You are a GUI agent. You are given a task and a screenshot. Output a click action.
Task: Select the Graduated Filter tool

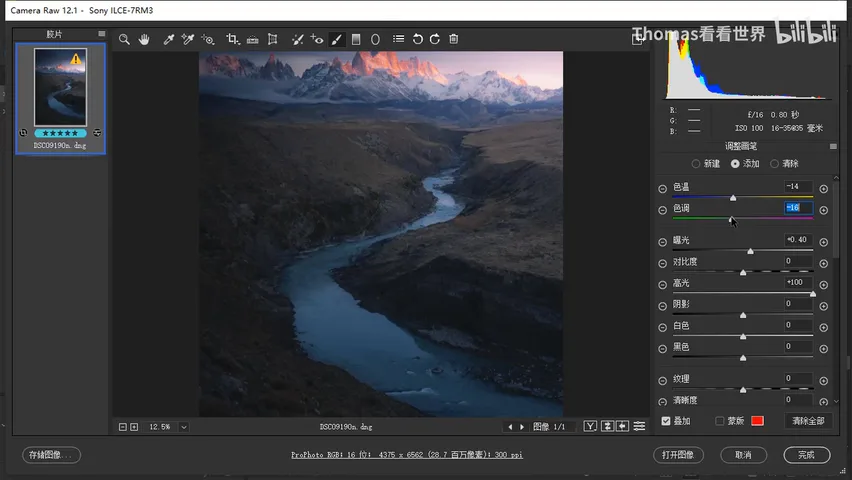click(356, 39)
